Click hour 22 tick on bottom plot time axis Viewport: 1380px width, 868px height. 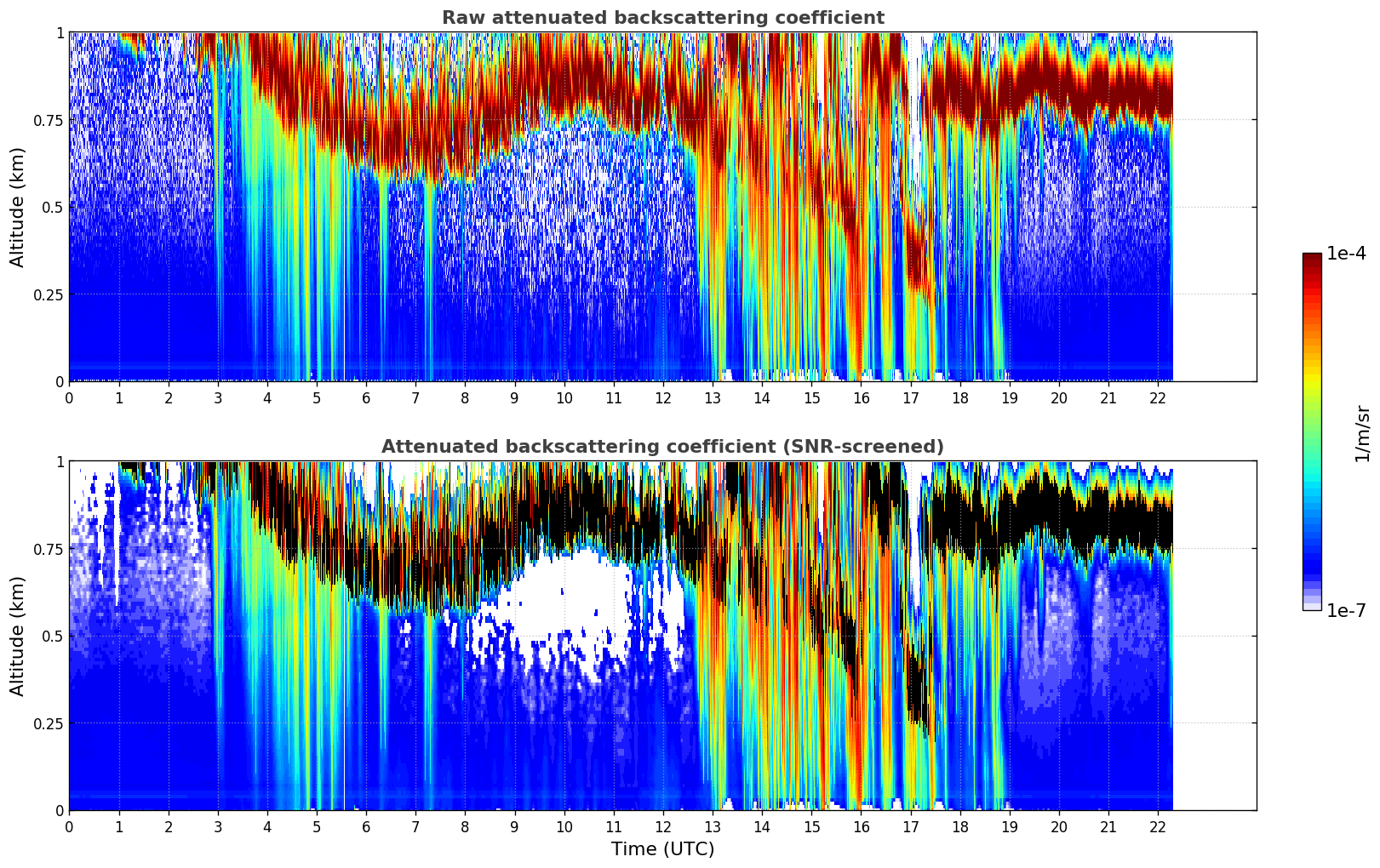[1158, 827]
